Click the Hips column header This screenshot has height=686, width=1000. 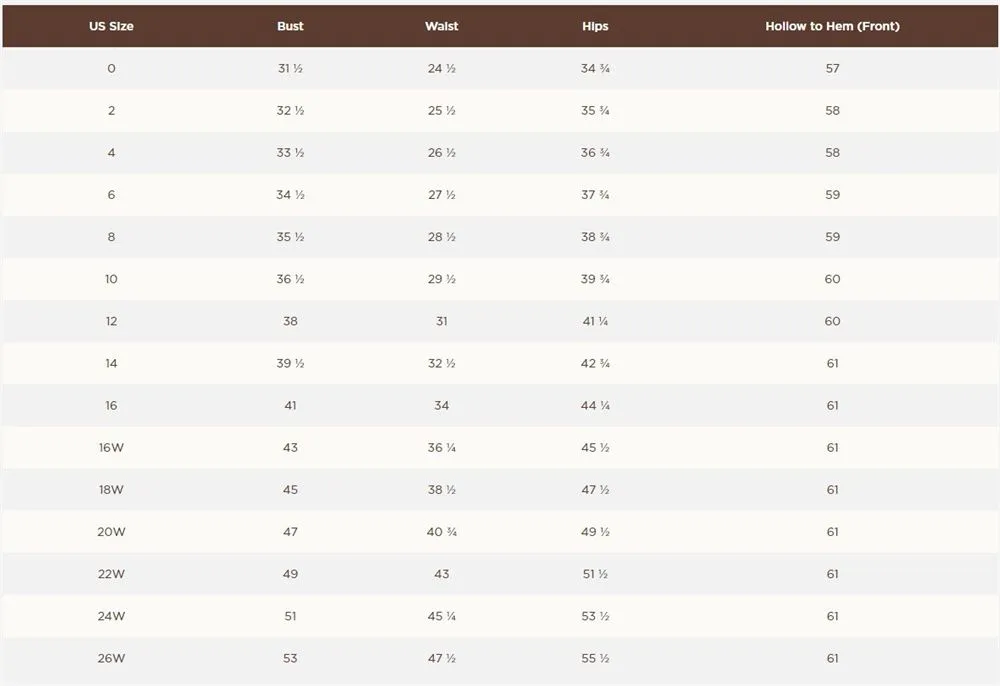click(x=595, y=26)
